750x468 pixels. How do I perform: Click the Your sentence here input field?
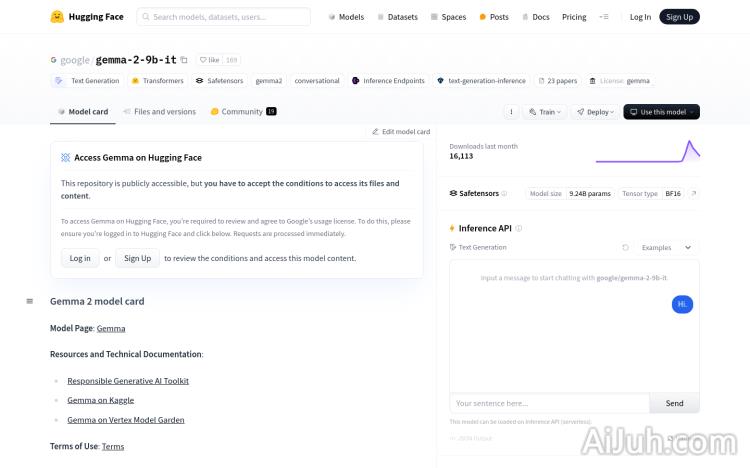click(x=549, y=403)
